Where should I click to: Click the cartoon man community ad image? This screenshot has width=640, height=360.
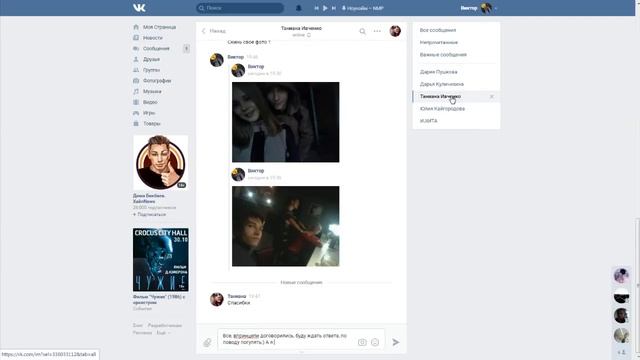click(x=160, y=163)
